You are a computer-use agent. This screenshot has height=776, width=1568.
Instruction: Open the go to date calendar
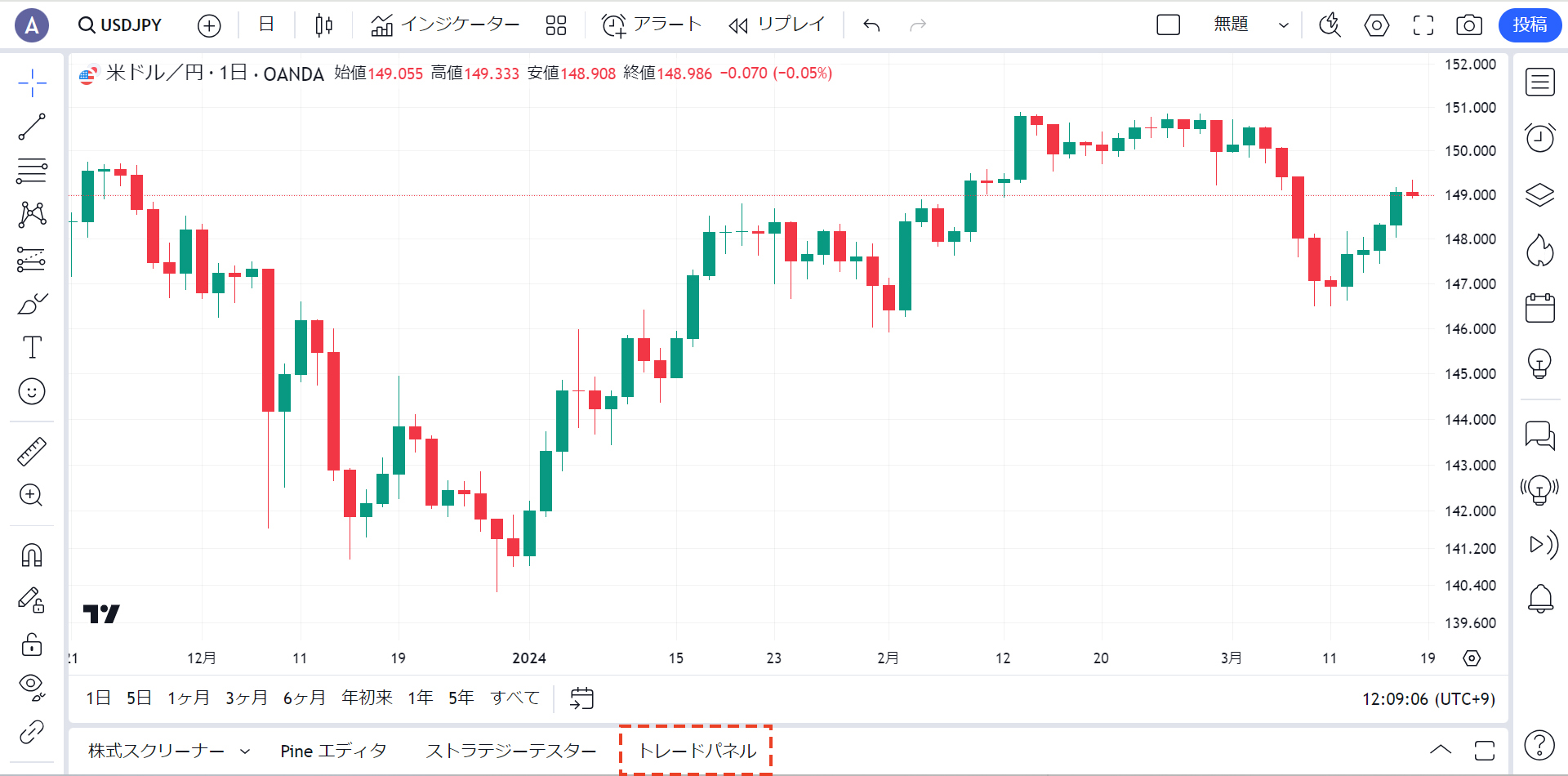[x=581, y=698]
